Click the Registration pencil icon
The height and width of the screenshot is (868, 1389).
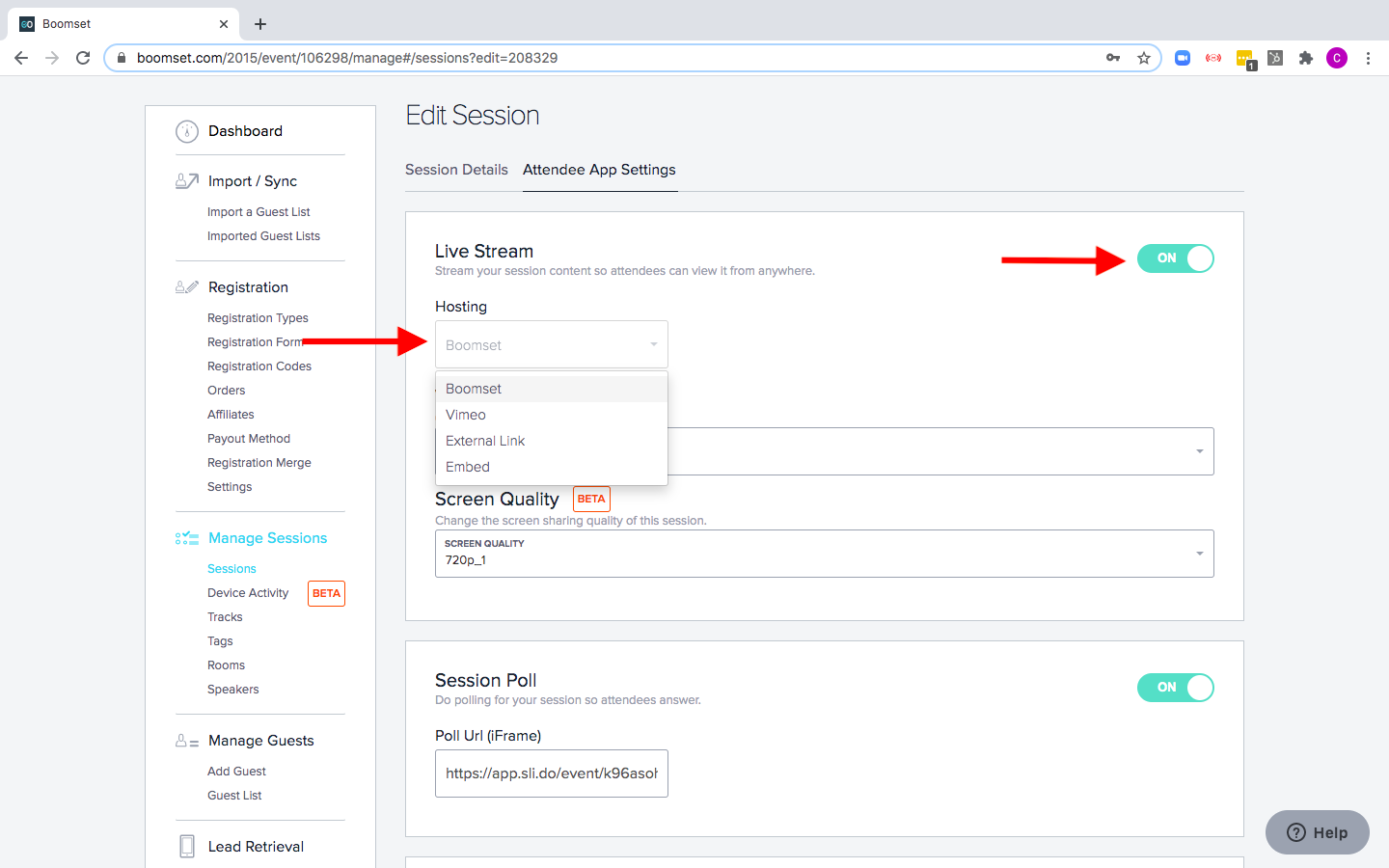click(187, 286)
